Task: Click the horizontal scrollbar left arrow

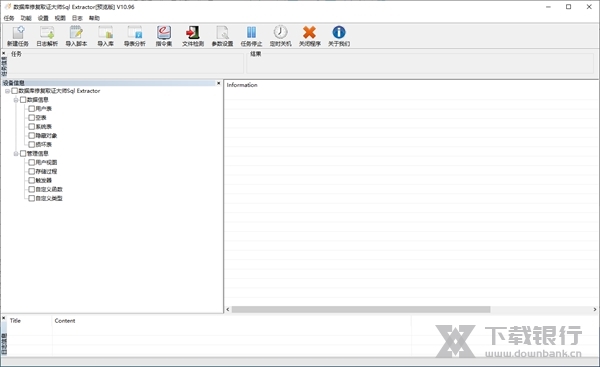Action: (x=228, y=309)
